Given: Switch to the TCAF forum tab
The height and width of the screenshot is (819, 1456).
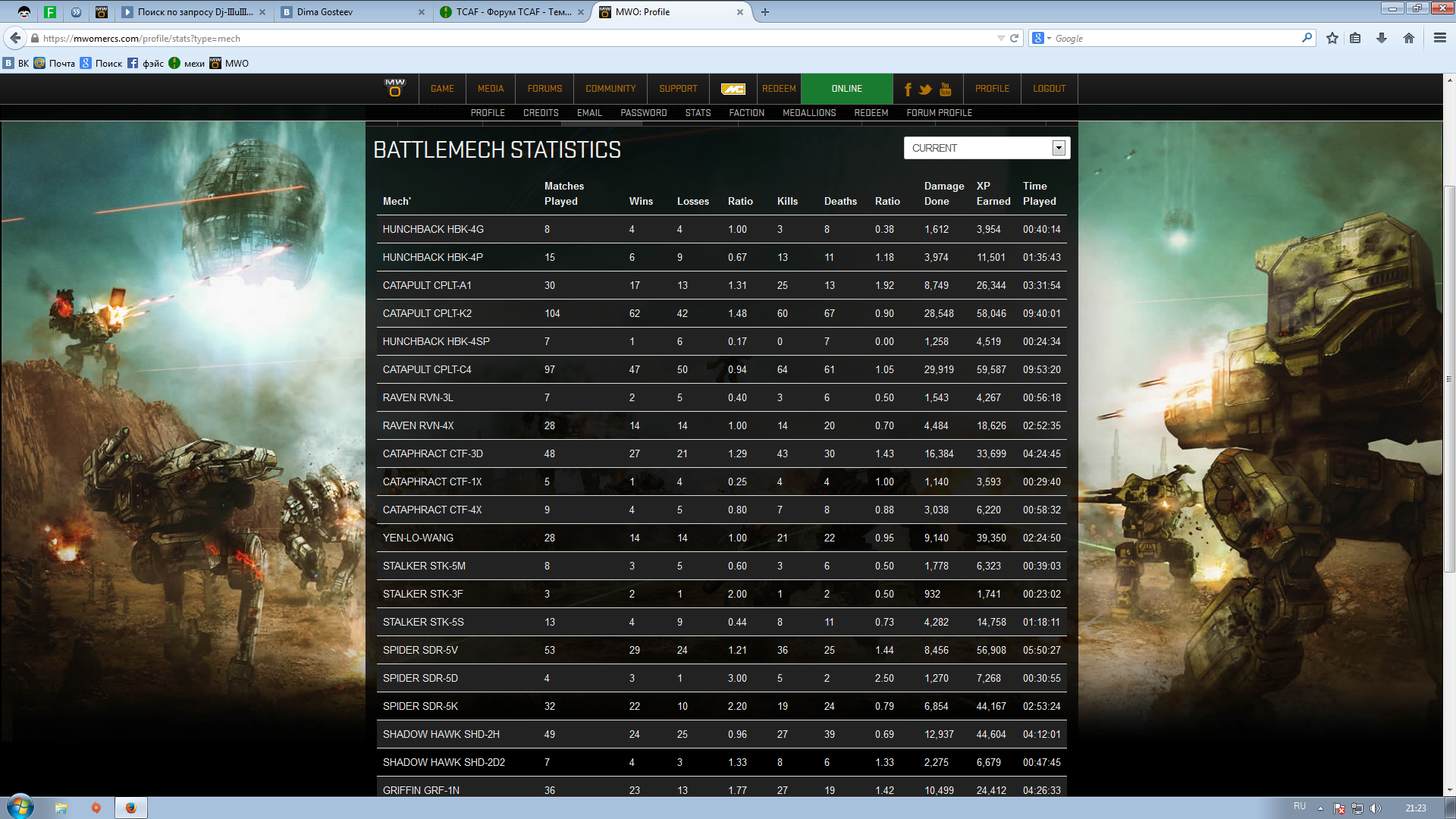Looking at the screenshot, I should click(513, 12).
